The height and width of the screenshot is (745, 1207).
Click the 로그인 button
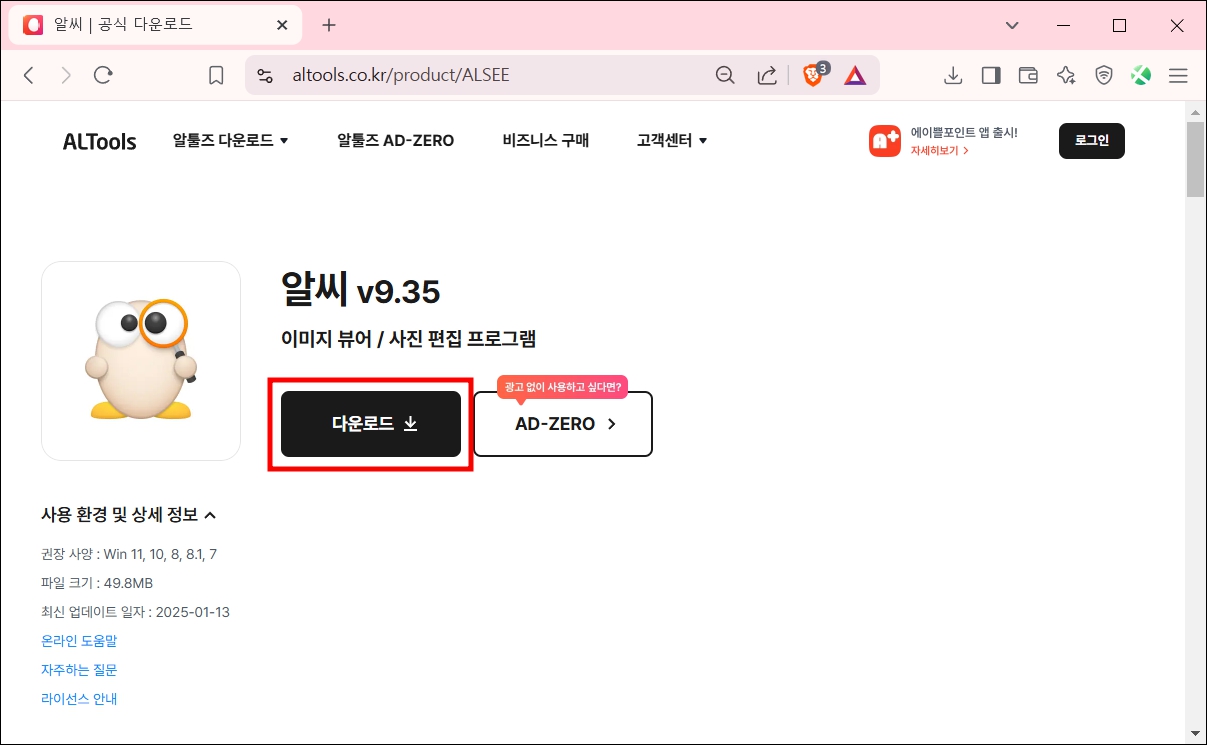pyautogui.click(x=1092, y=141)
